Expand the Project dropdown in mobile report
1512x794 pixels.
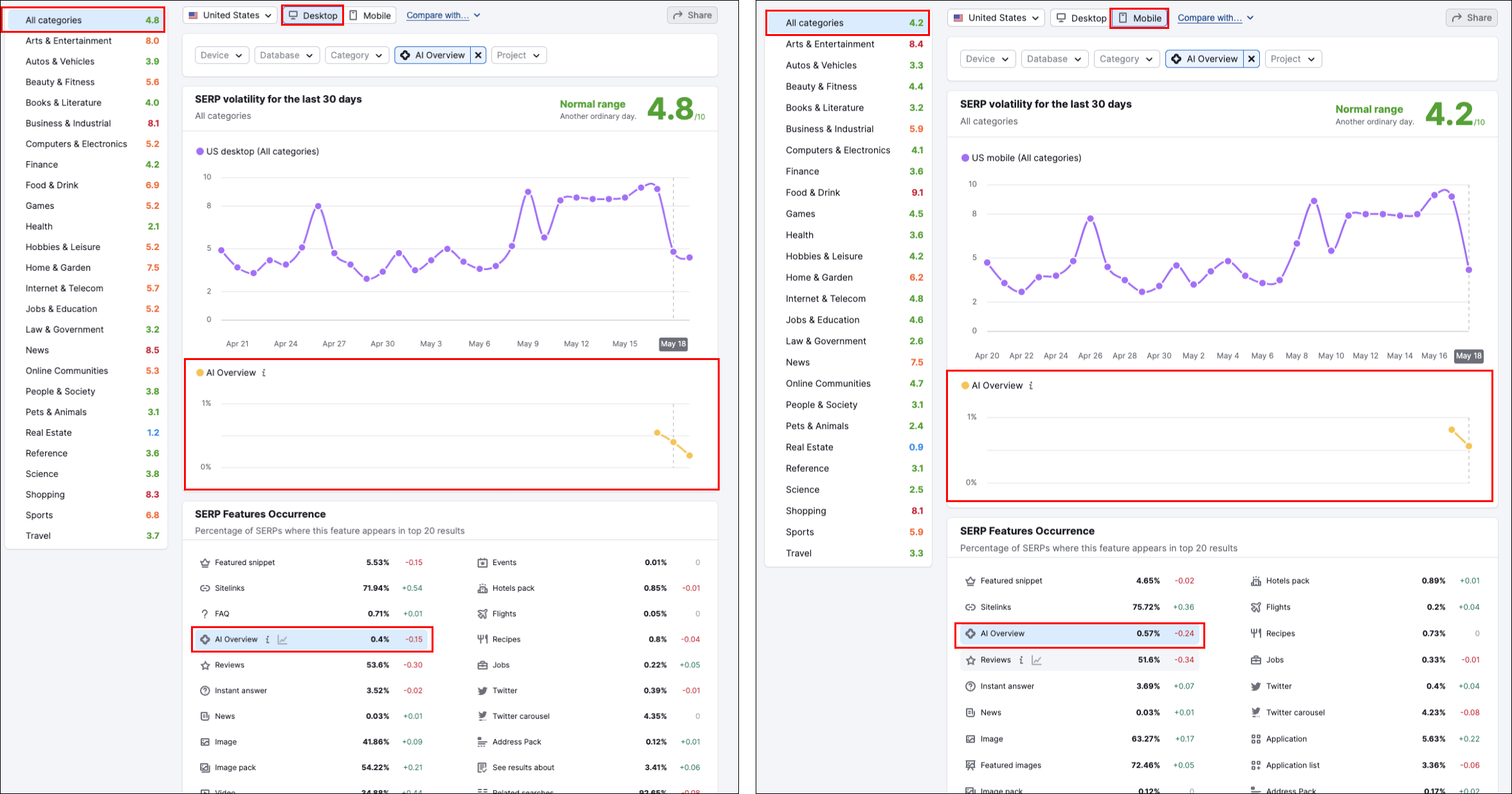coord(1293,59)
